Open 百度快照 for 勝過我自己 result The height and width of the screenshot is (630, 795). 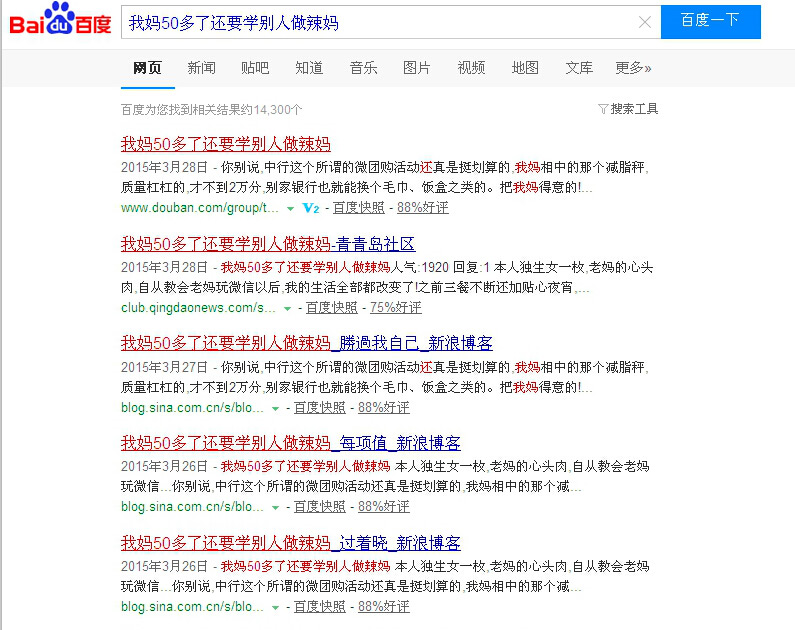319,407
